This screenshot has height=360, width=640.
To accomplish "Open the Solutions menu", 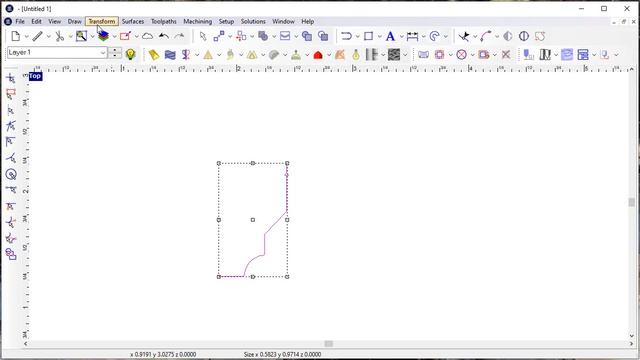I will (253, 21).
